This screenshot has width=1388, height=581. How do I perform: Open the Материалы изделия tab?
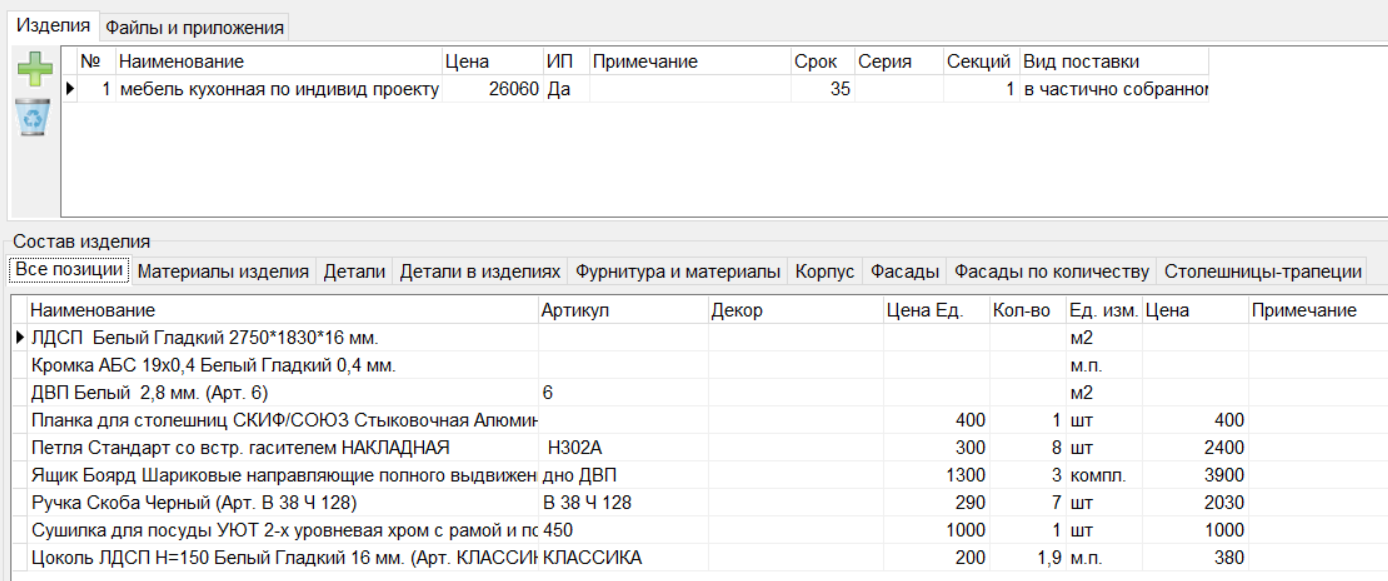223,271
